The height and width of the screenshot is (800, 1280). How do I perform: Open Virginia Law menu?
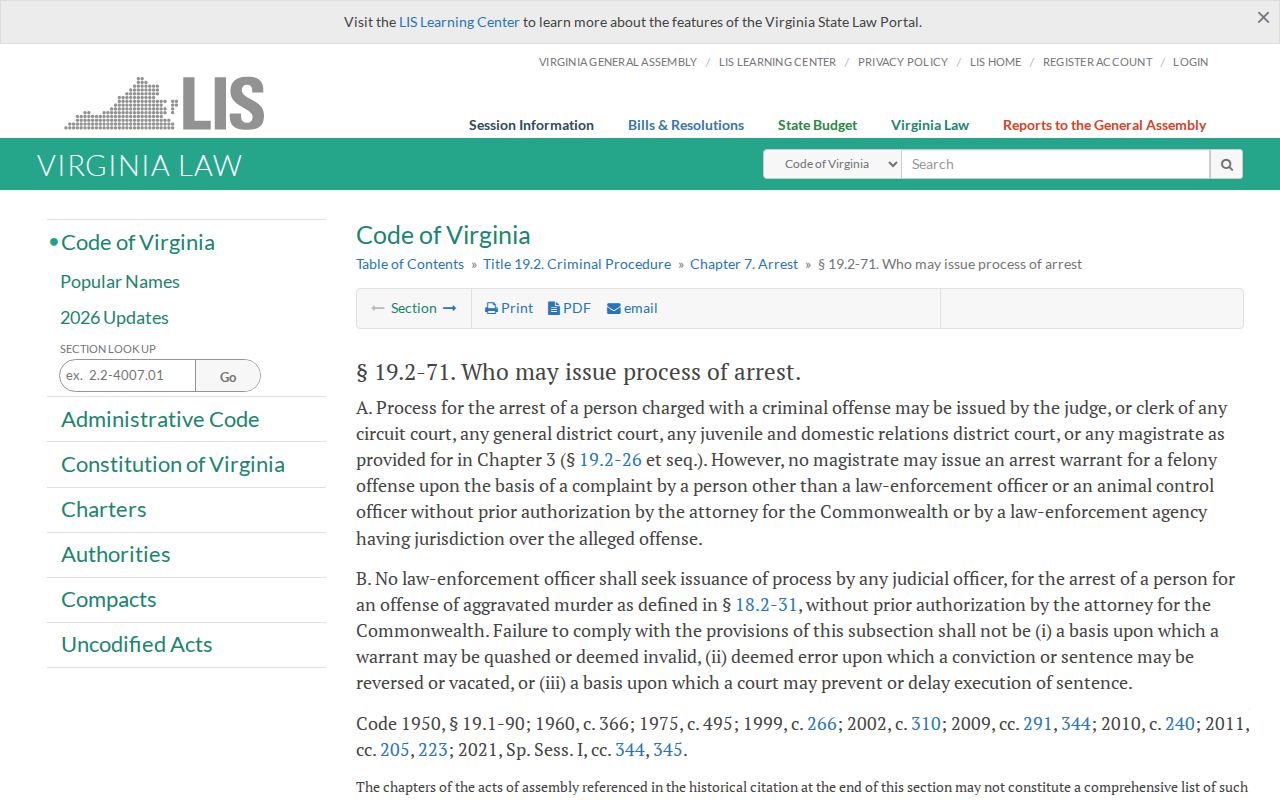(930, 125)
